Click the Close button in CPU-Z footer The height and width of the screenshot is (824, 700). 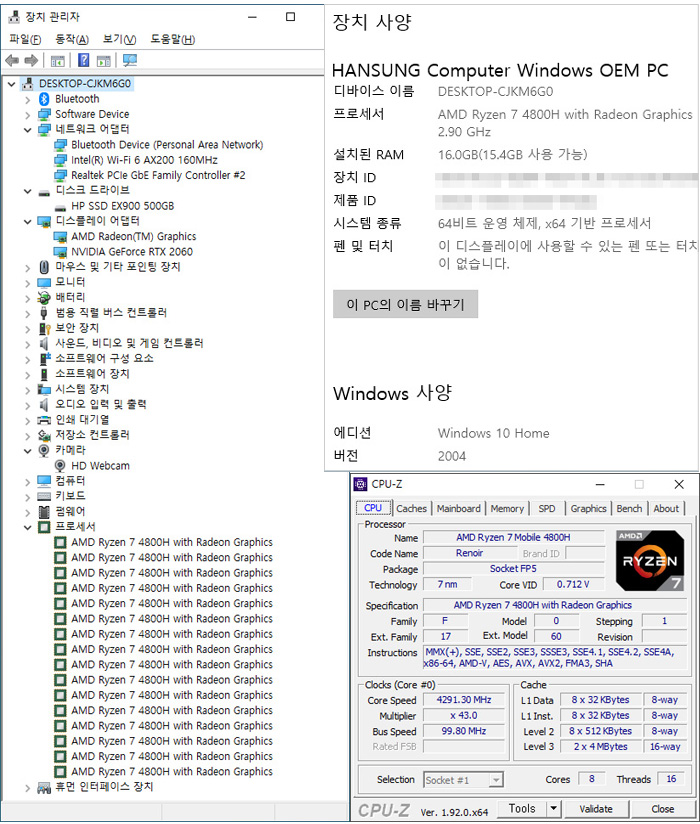(x=663, y=809)
